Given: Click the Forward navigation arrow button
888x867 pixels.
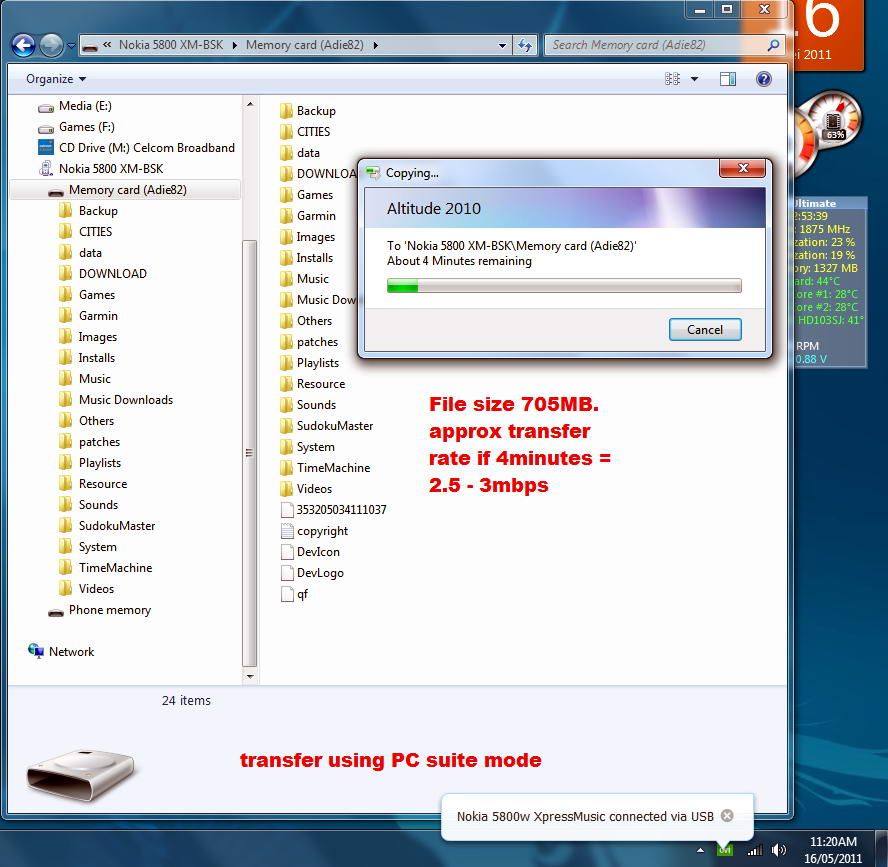Looking at the screenshot, I should coord(50,45).
